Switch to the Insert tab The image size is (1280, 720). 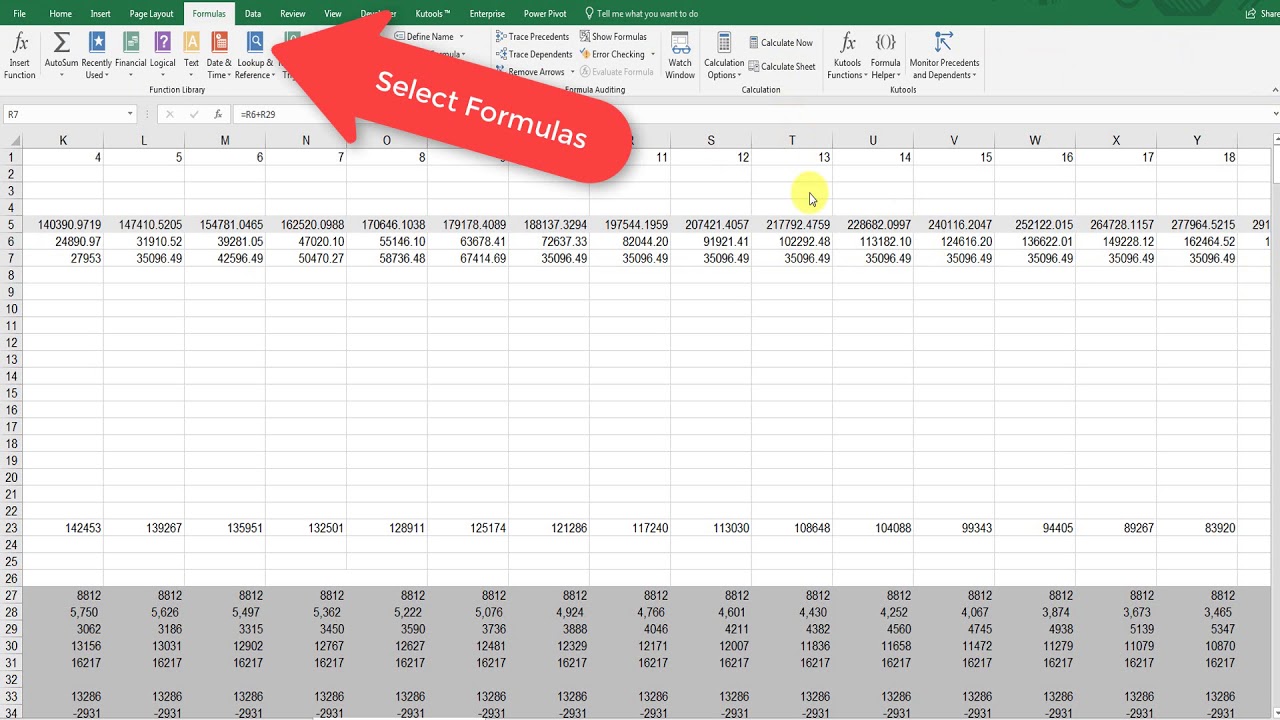click(100, 14)
